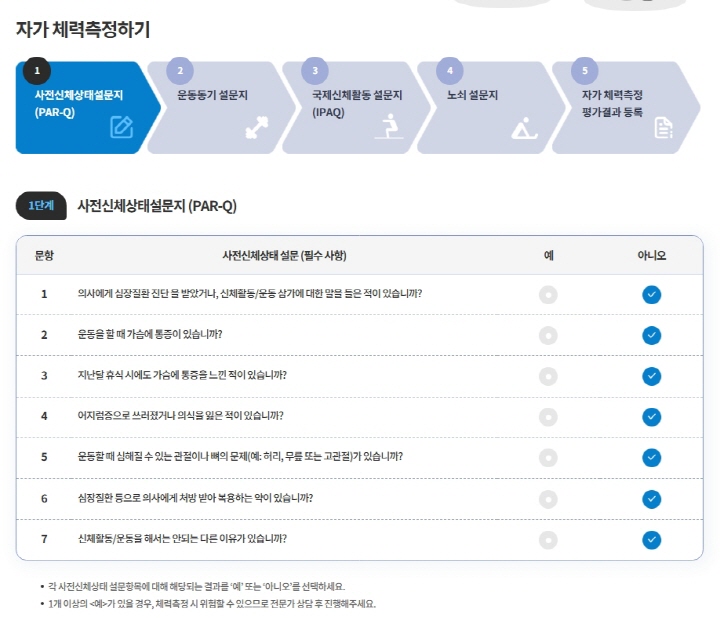Click the squatting person icon in IPAQ step

pos(389,126)
